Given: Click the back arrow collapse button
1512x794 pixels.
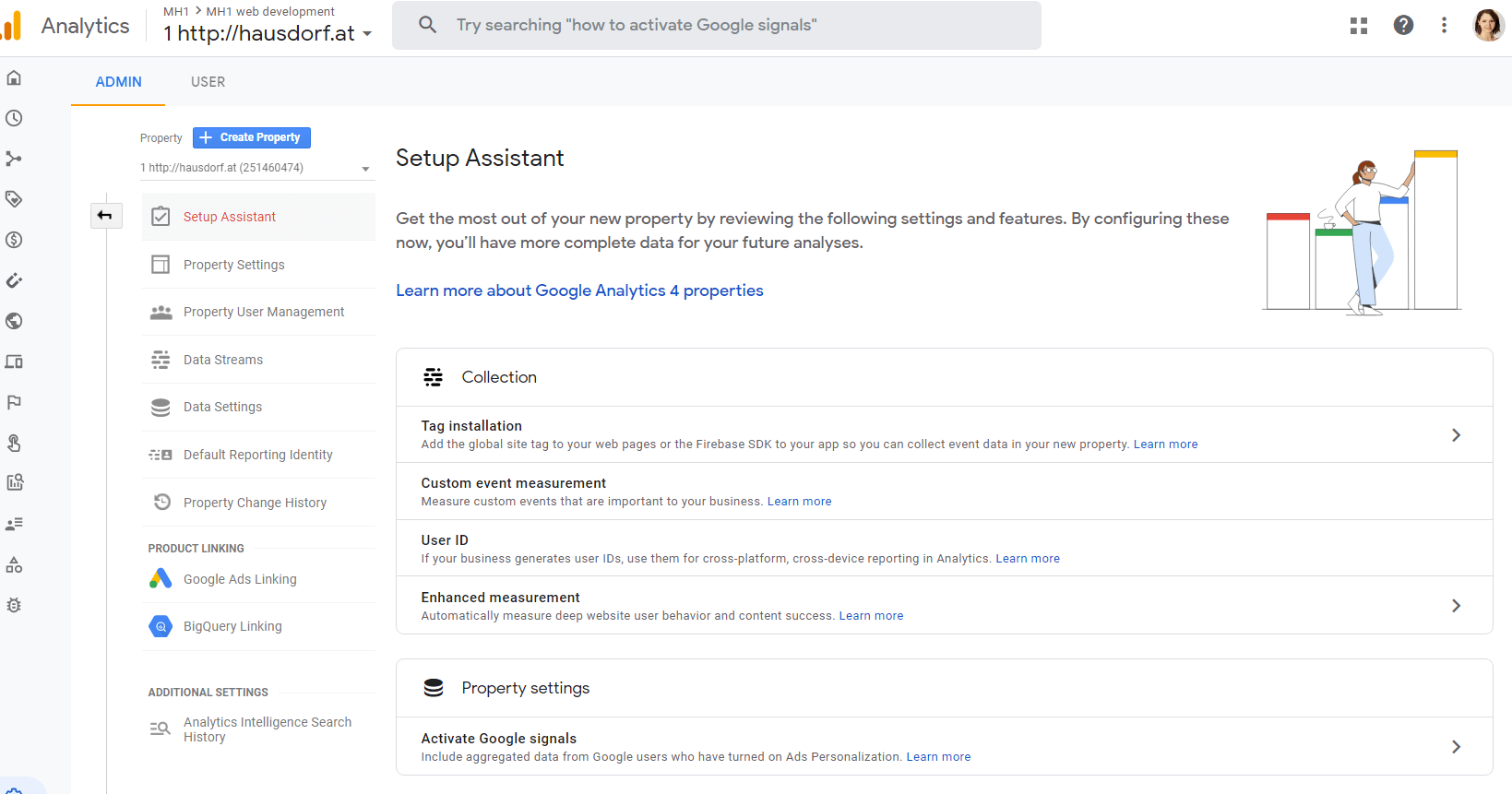Looking at the screenshot, I should pyautogui.click(x=105, y=216).
